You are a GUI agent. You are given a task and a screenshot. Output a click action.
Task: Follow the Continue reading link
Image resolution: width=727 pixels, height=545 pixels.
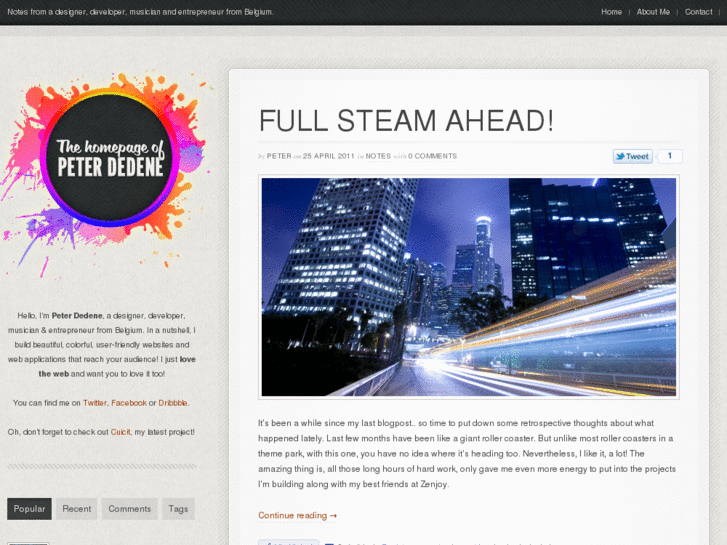(297, 515)
